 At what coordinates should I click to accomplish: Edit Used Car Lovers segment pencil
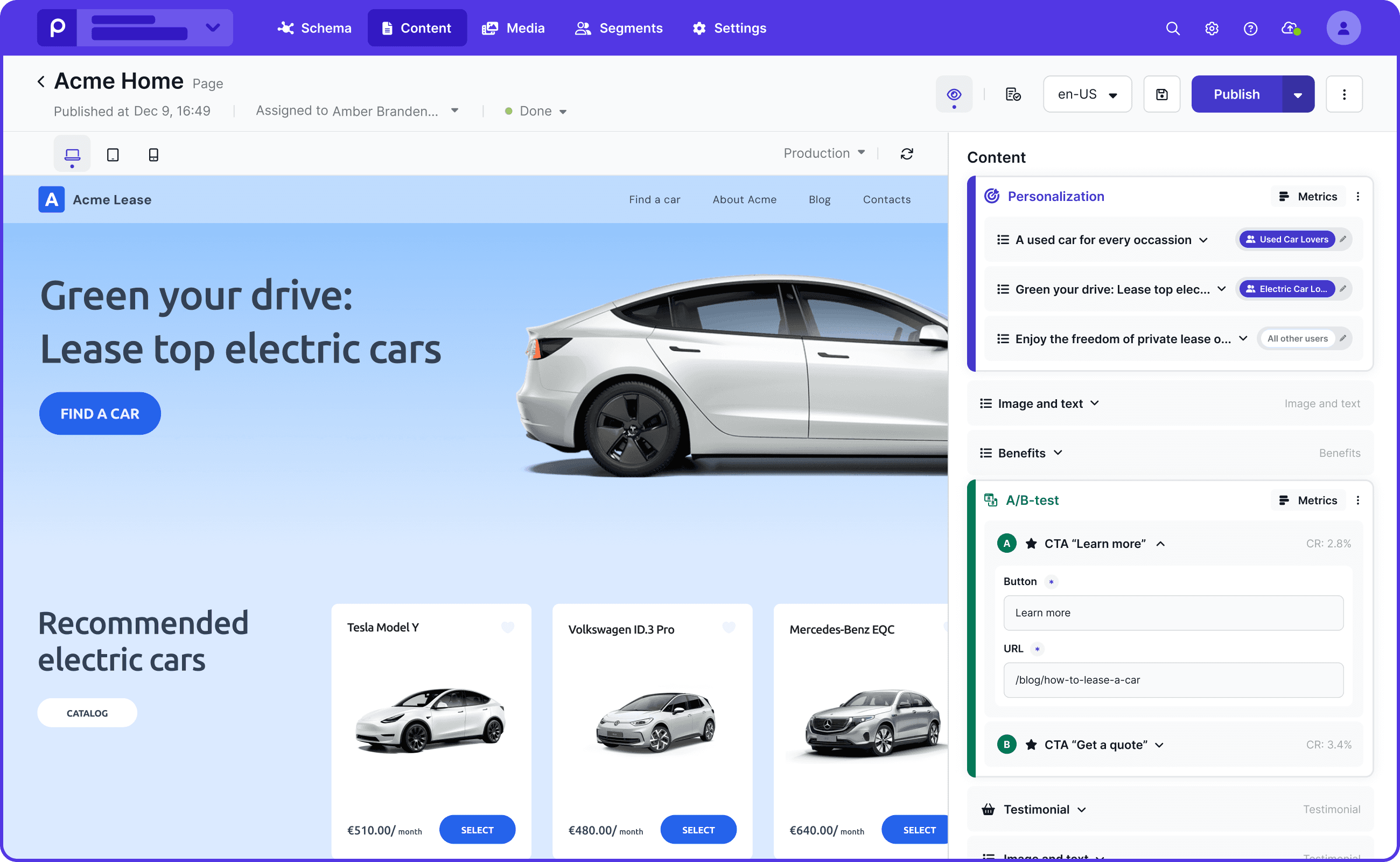(1343, 239)
